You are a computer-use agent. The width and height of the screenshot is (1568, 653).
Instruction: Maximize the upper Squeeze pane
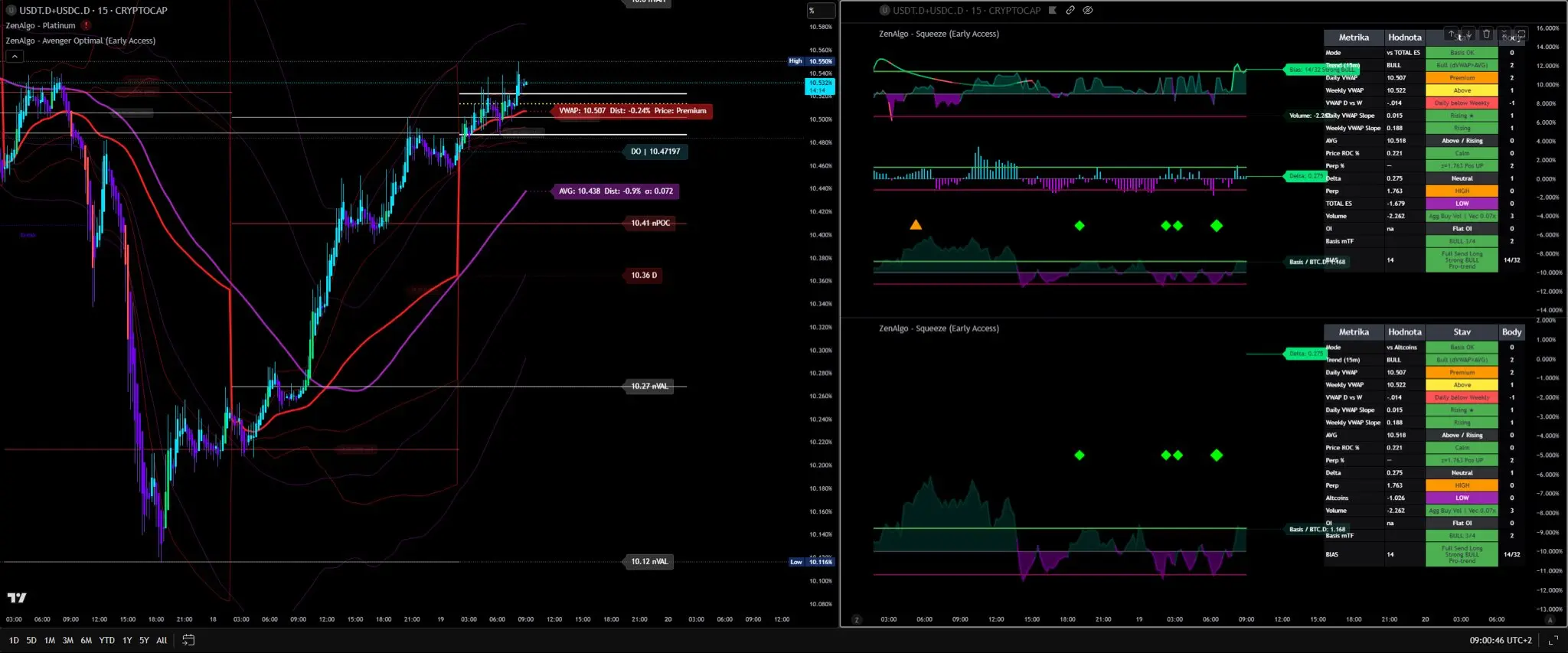pos(1521,34)
